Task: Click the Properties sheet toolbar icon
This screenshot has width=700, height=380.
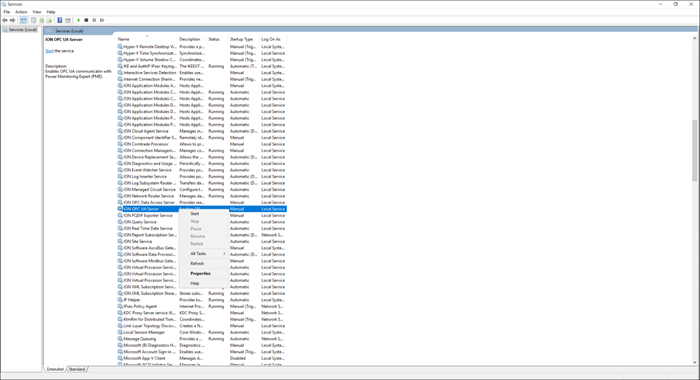Action: [x=33, y=20]
